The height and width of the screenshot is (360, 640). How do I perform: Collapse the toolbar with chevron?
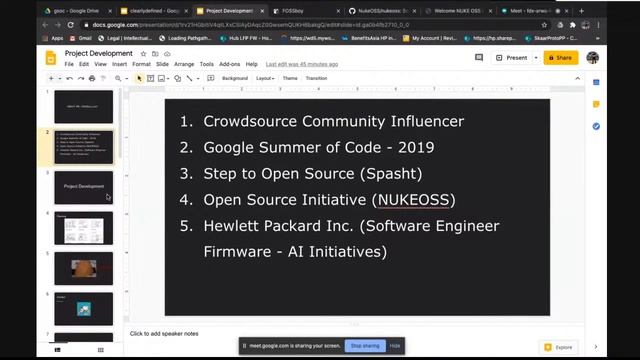[x=578, y=78]
